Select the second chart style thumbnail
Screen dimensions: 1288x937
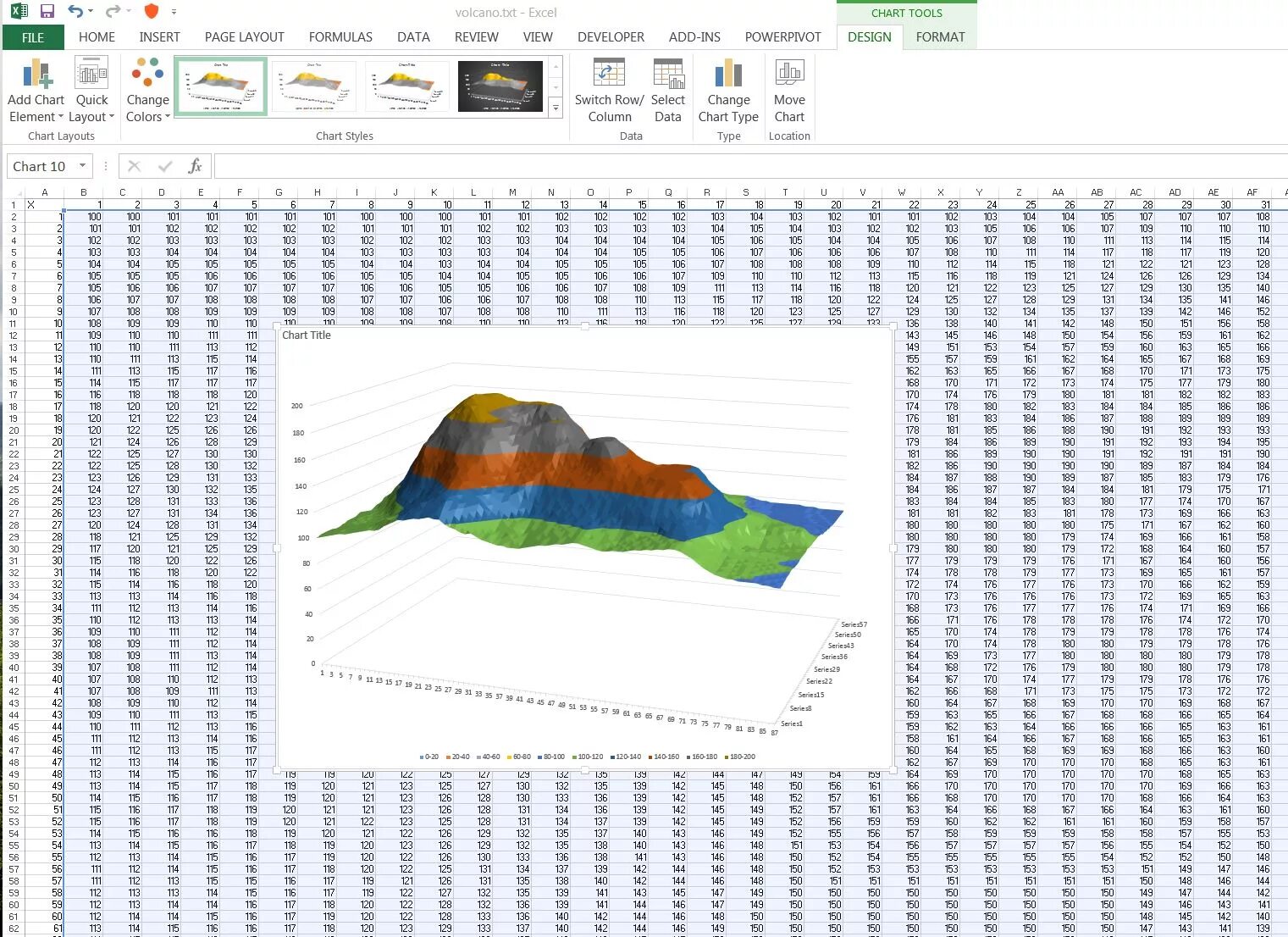314,86
